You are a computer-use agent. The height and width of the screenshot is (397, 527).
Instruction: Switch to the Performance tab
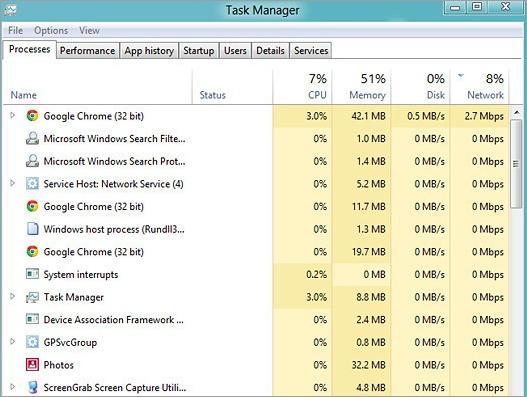click(88, 50)
